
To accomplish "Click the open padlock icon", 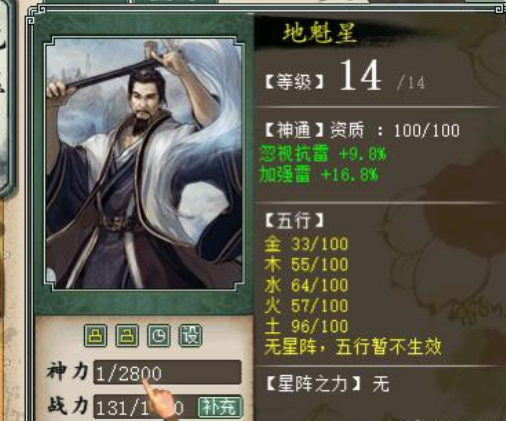I will [x=127, y=335].
